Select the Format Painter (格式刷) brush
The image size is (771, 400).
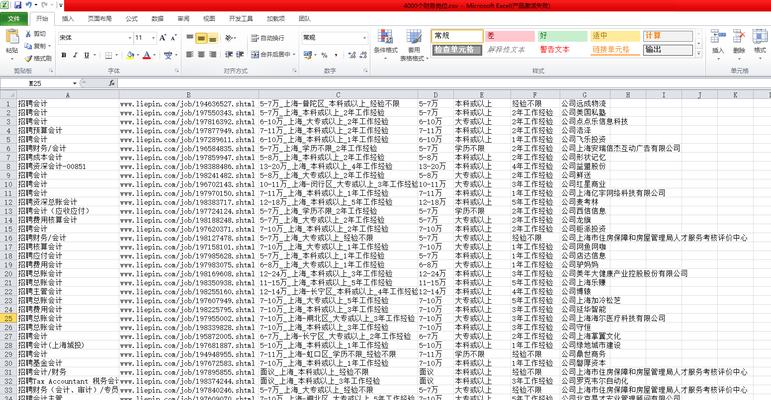29,58
